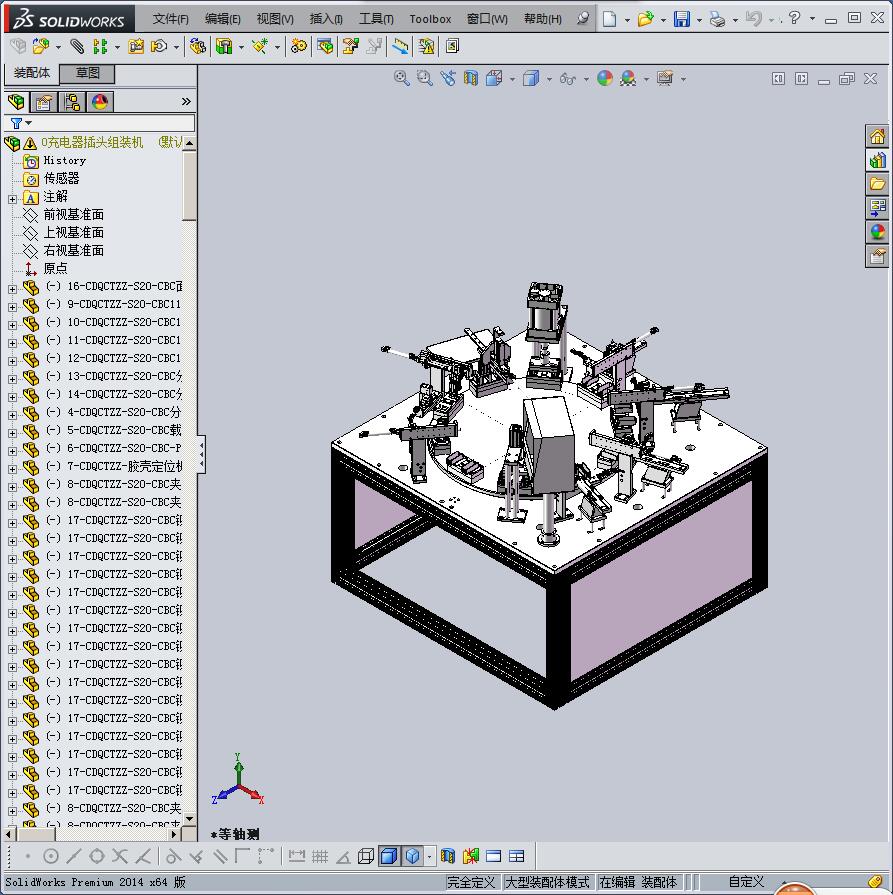Click the Zoom to Area icon
Viewport: 893px width, 895px height.
(x=424, y=78)
